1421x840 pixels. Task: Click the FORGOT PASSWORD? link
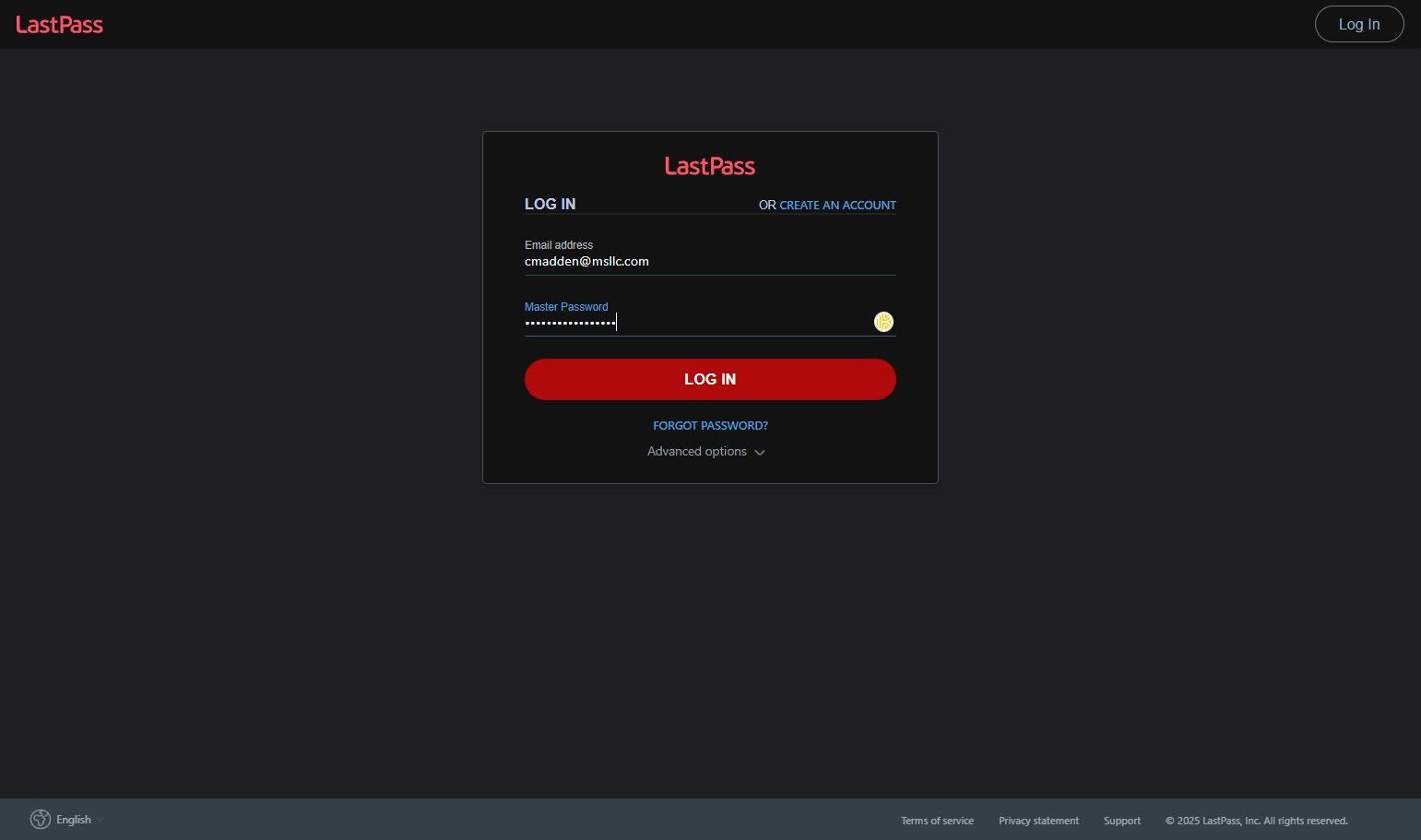point(710,426)
